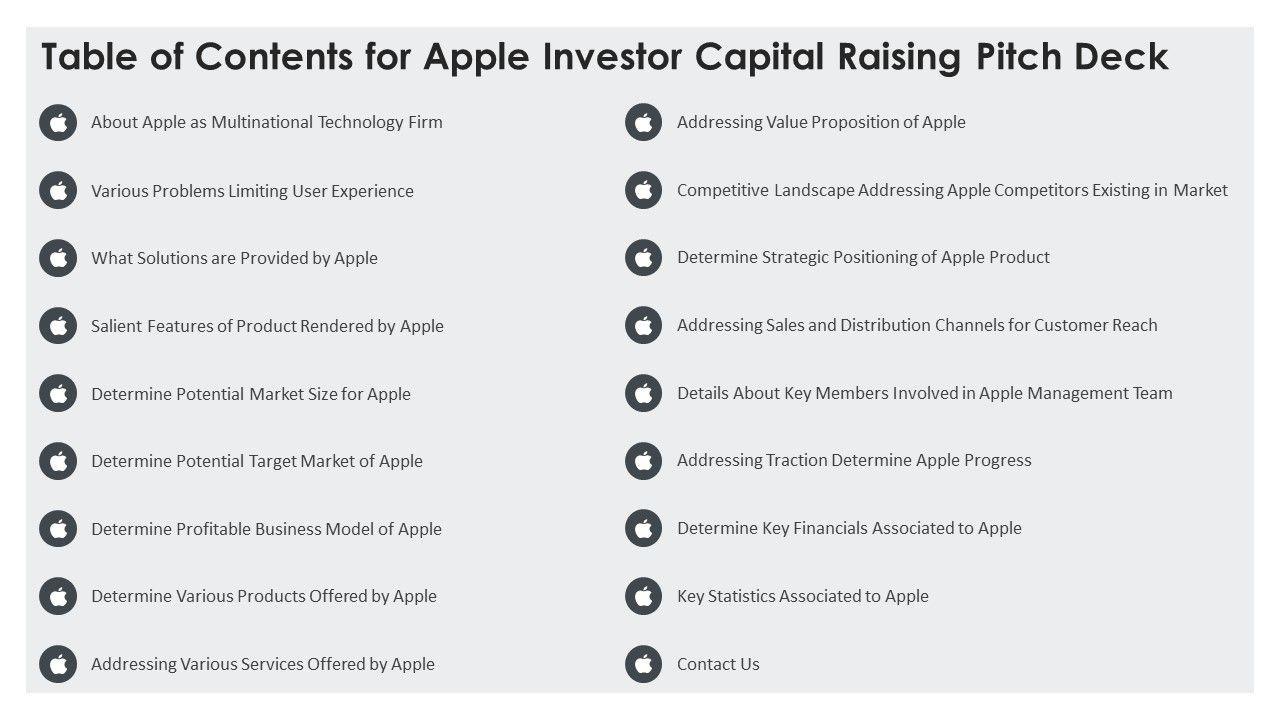Click Apple icon next to Key Statistics entry
The image size is (1280, 720).
pyautogui.click(x=644, y=596)
